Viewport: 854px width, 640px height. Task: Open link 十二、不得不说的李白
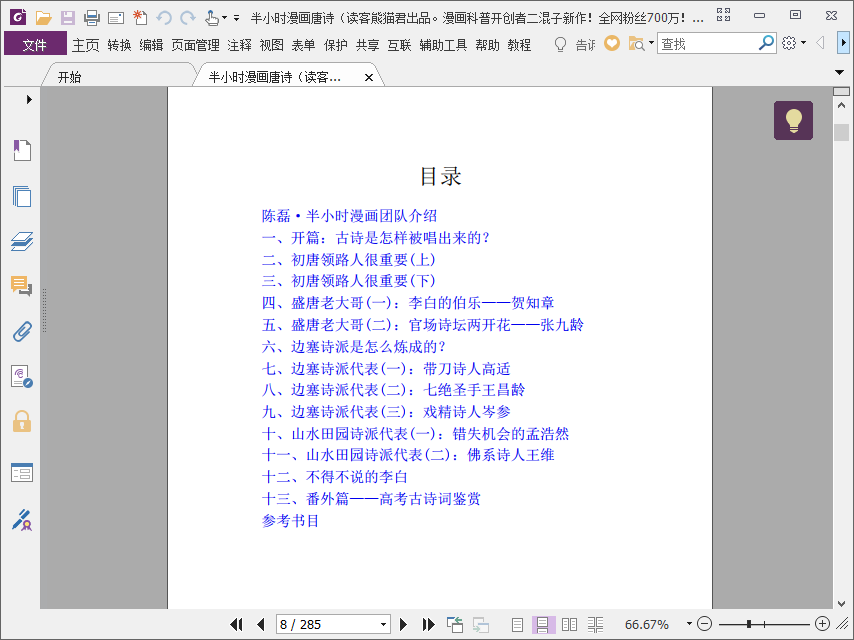point(334,477)
